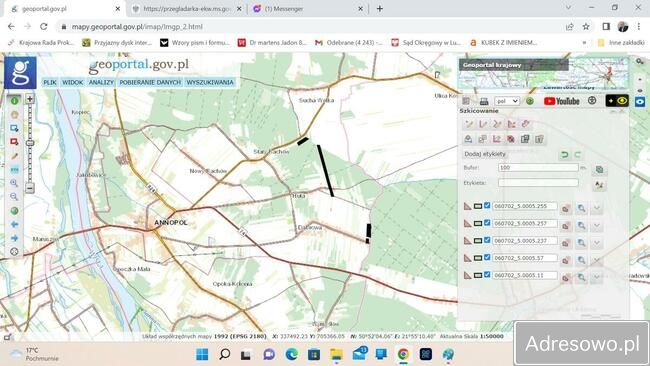Toggle the blue eye visibility button
The width and height of the screenshot is (650, 366).
click(640, 101)
